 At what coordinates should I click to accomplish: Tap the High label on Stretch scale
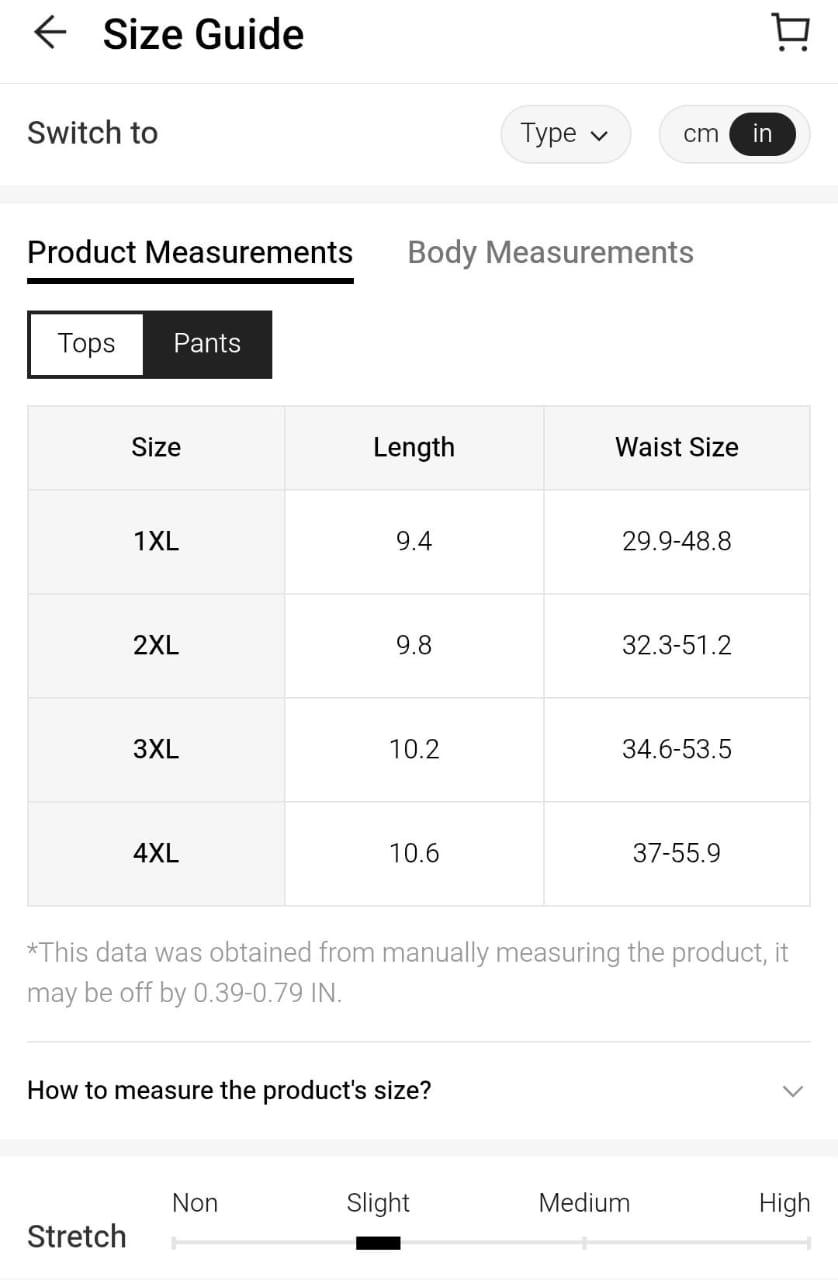click(x=784, y=1203)
